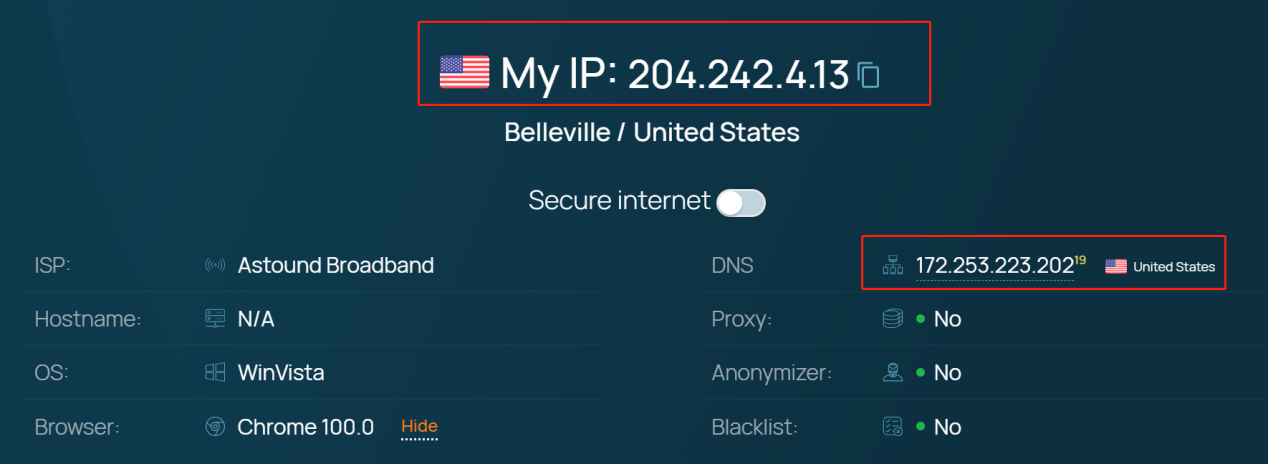Click the DNS United States flag icon
The image size is (1268, 464).
[x=1116, y=267]
